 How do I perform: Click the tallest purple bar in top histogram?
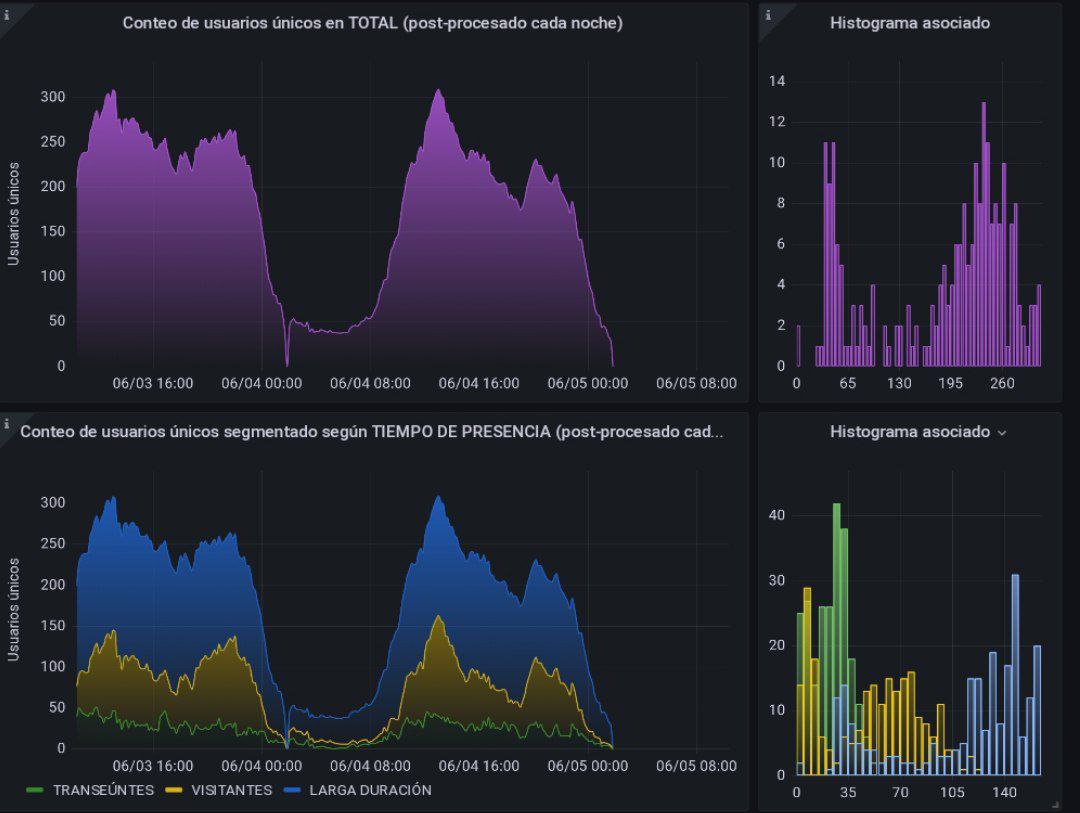[x=984, y=234]
